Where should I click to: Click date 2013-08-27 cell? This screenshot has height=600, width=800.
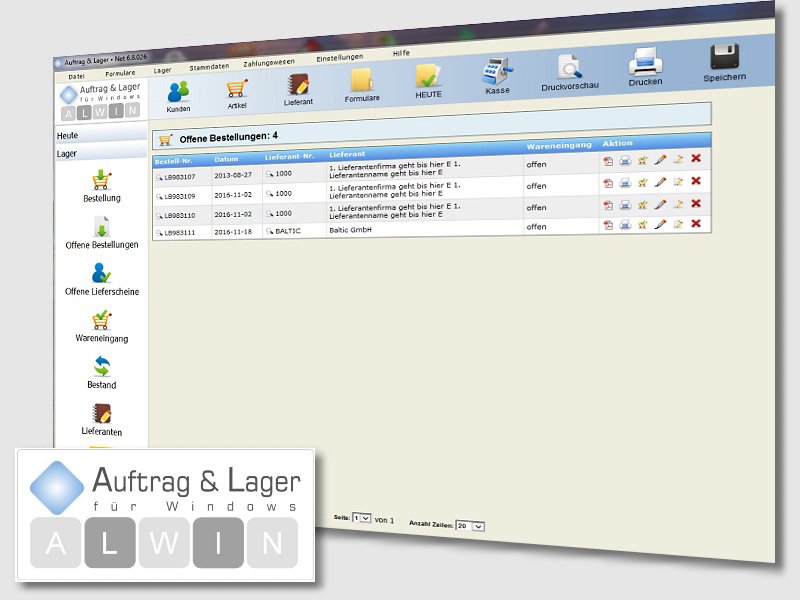point(233,175)
